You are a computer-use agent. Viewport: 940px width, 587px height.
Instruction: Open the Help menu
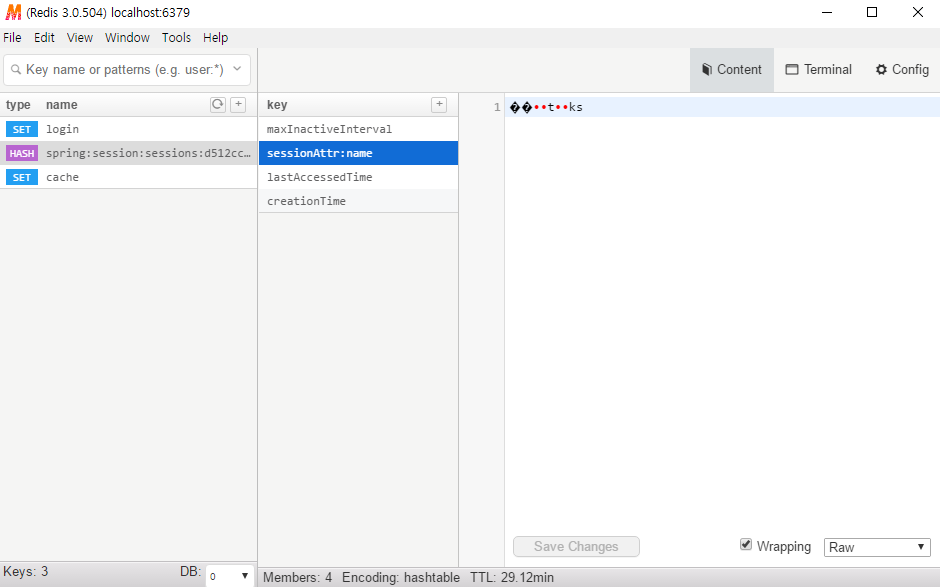215,37
